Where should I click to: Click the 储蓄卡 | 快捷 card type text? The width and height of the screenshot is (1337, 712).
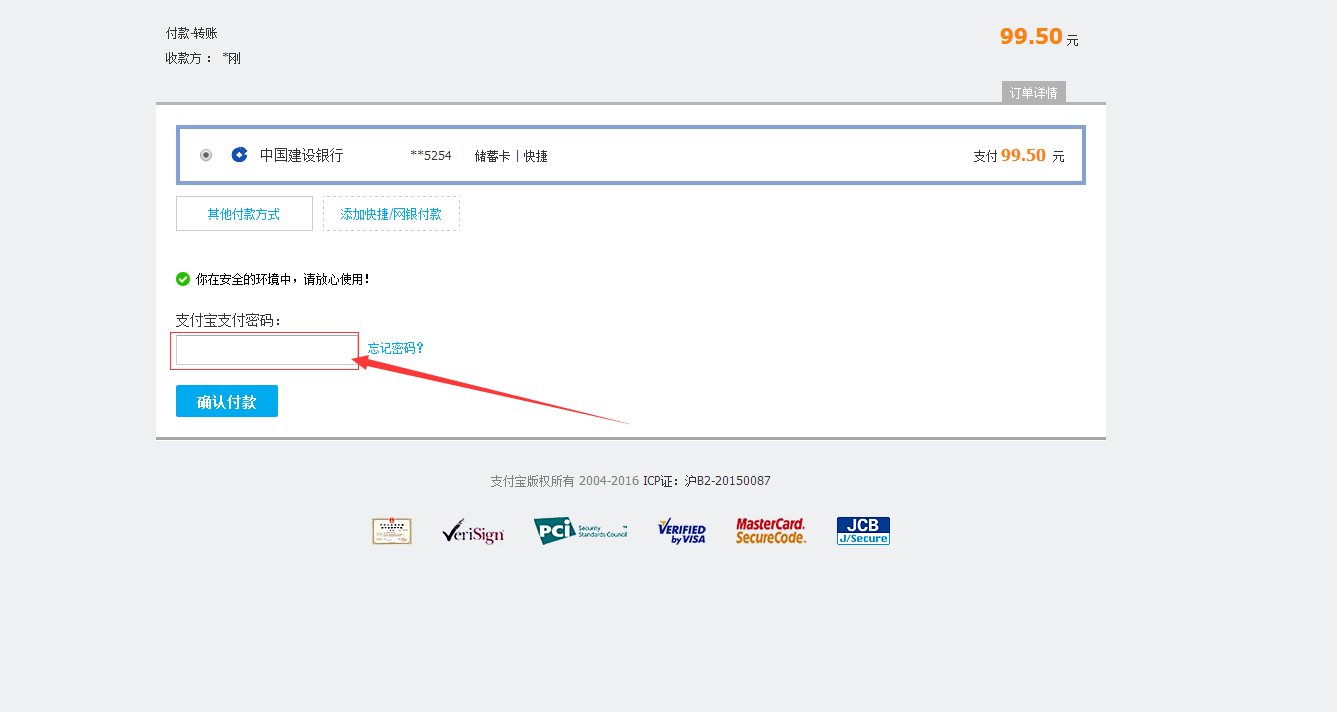511,156
